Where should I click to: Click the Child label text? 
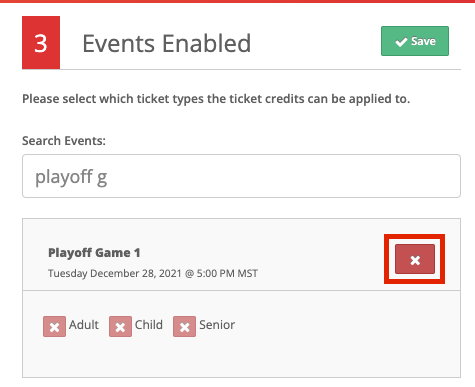[149, 325]
